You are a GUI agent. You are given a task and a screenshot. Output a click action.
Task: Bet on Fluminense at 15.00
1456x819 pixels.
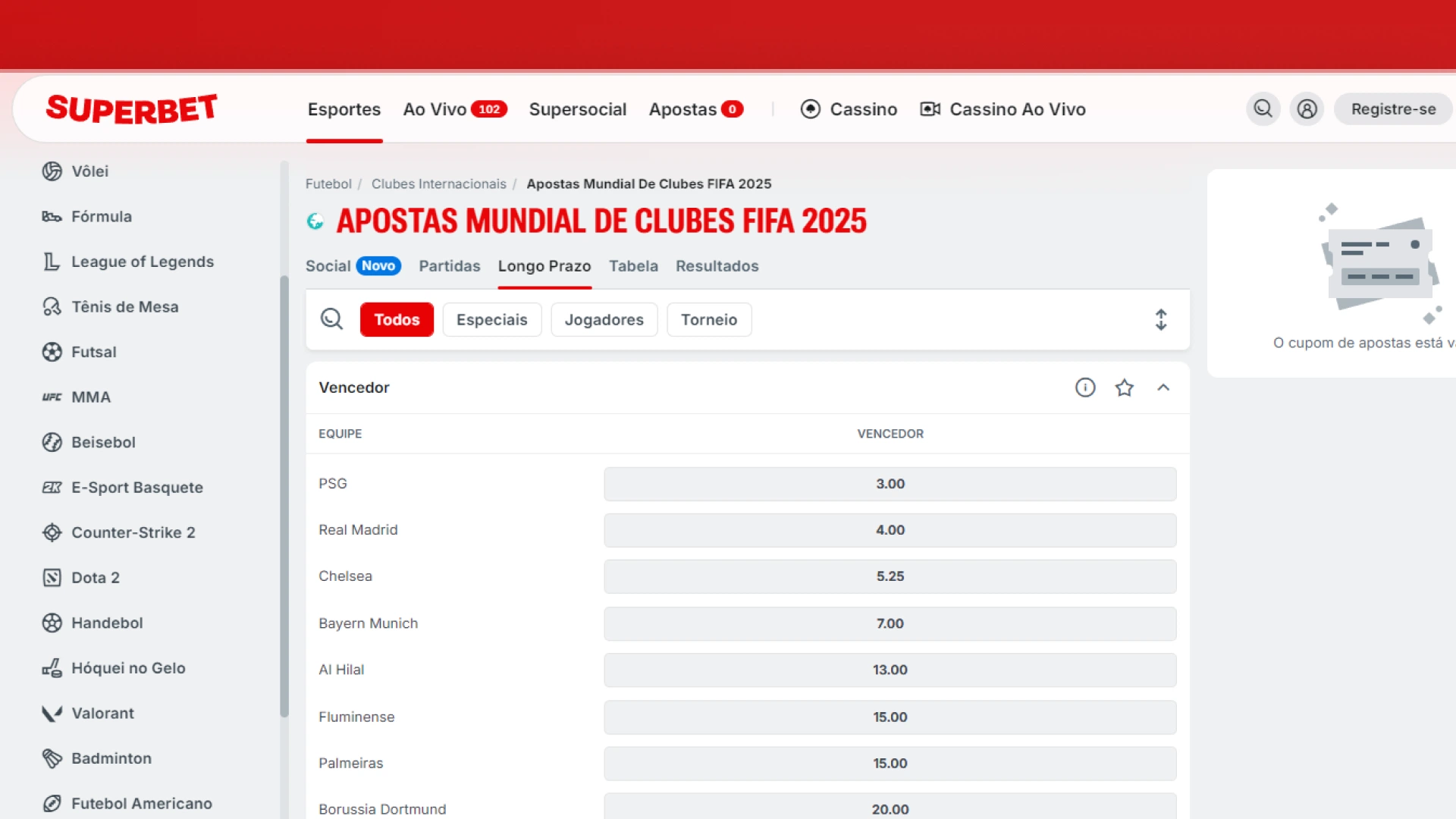(890, 717)
